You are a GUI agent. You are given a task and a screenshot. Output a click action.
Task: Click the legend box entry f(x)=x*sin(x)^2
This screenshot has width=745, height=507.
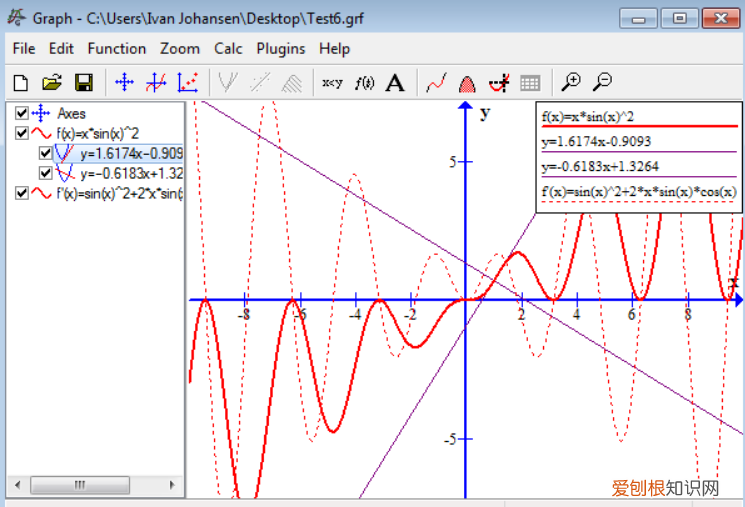tap(590, 116)
